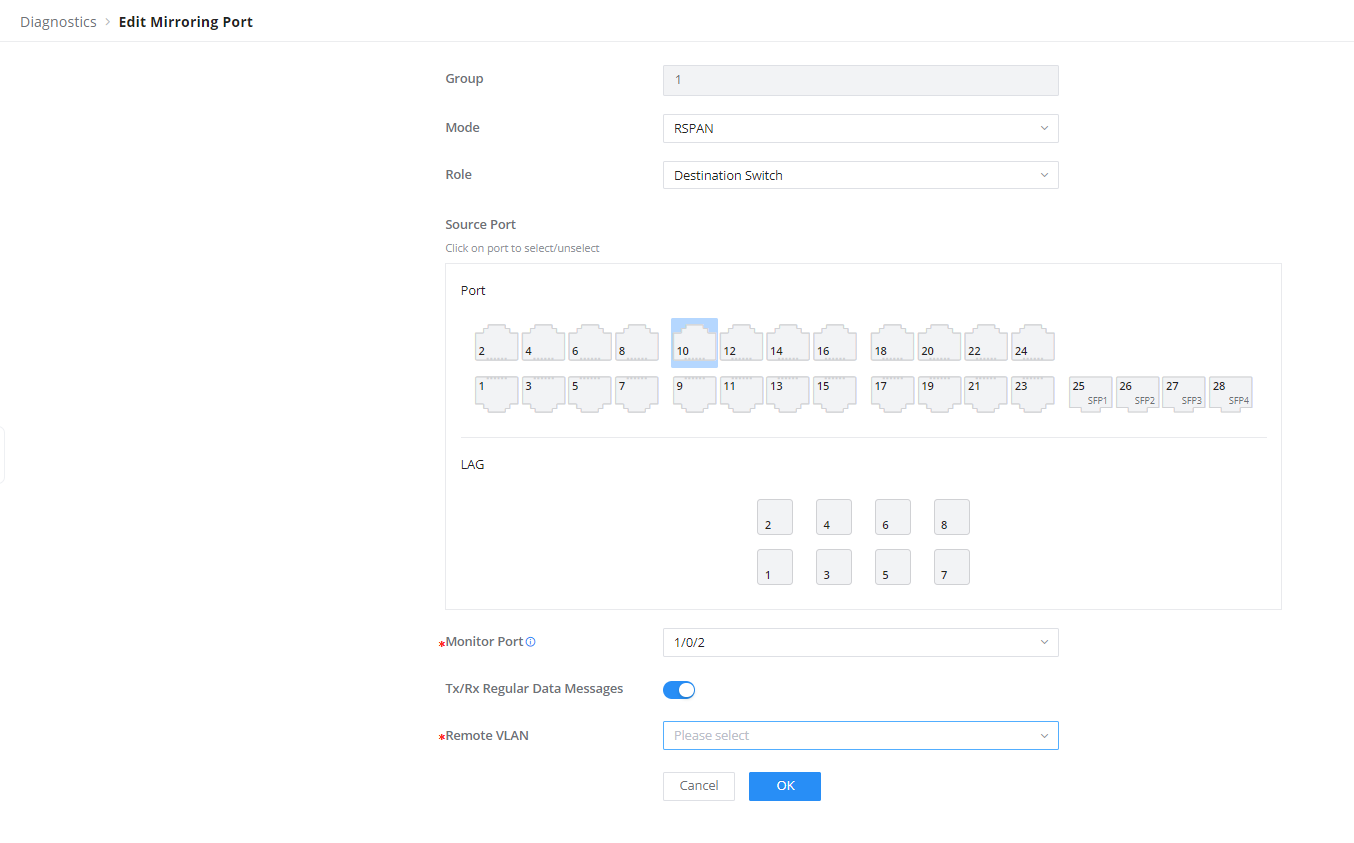Select Ethernet port 17 icon
1354x843 pixels.
892,393
